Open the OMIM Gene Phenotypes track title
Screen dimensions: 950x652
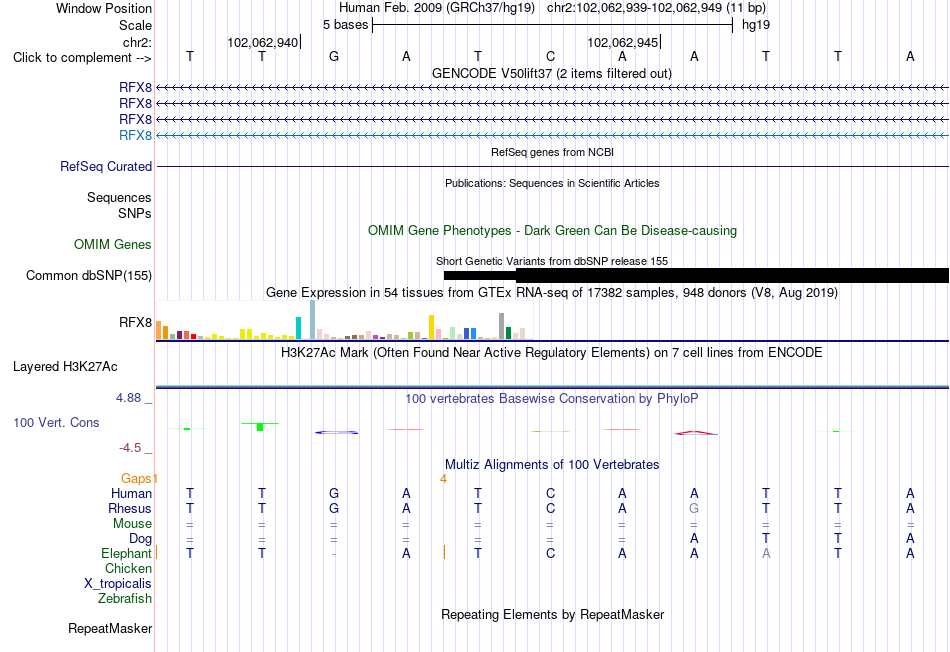553,230
